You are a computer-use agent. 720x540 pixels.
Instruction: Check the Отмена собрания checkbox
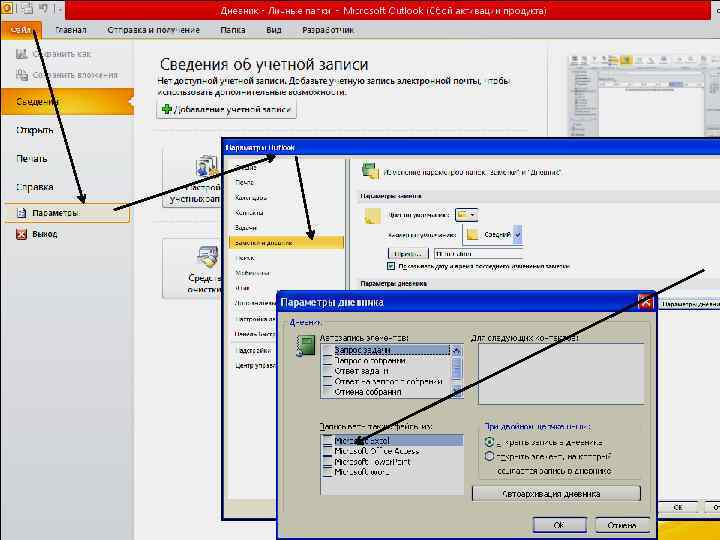[x=327, y=392]
